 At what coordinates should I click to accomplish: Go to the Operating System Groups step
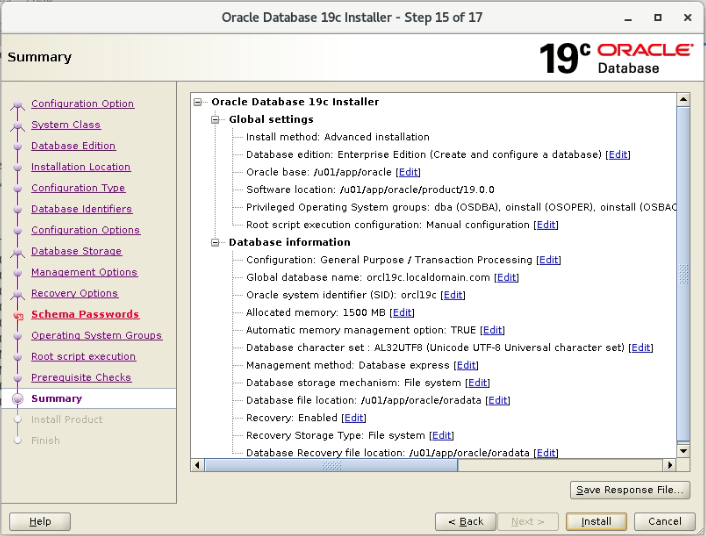click(x=96, y=336)
